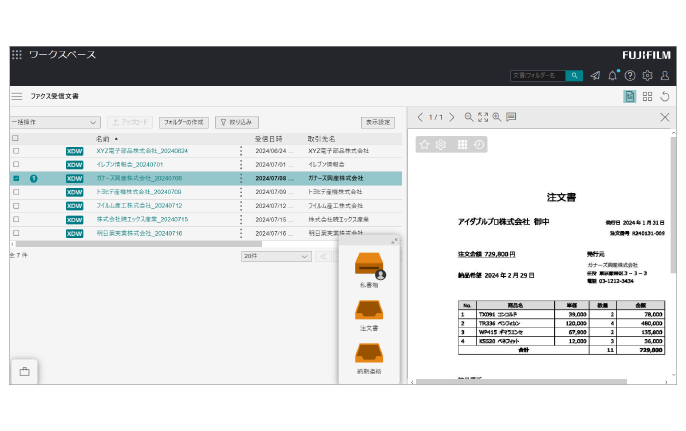686x431 pixels.
Task: Open the briefcase icon at bottom left
Action: click(x=24, y=372)
